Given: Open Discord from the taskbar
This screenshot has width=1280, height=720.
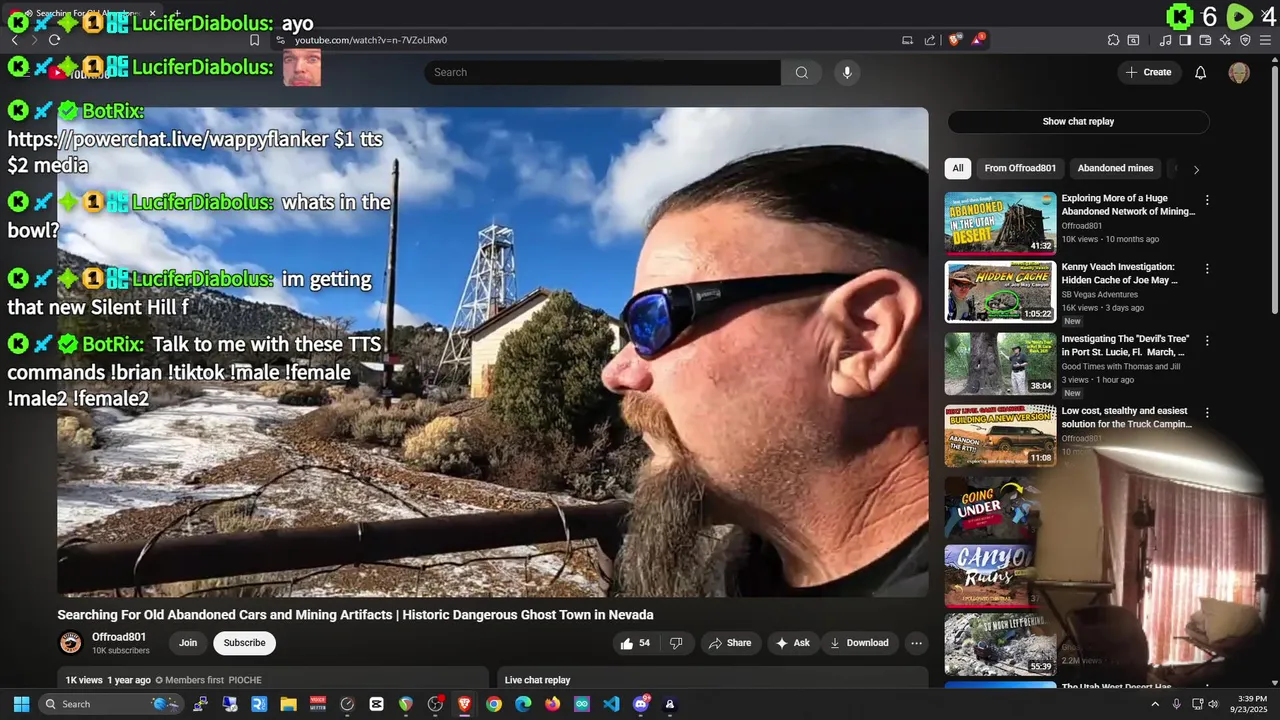Looking at the screenshot, I should coord(641,704).
